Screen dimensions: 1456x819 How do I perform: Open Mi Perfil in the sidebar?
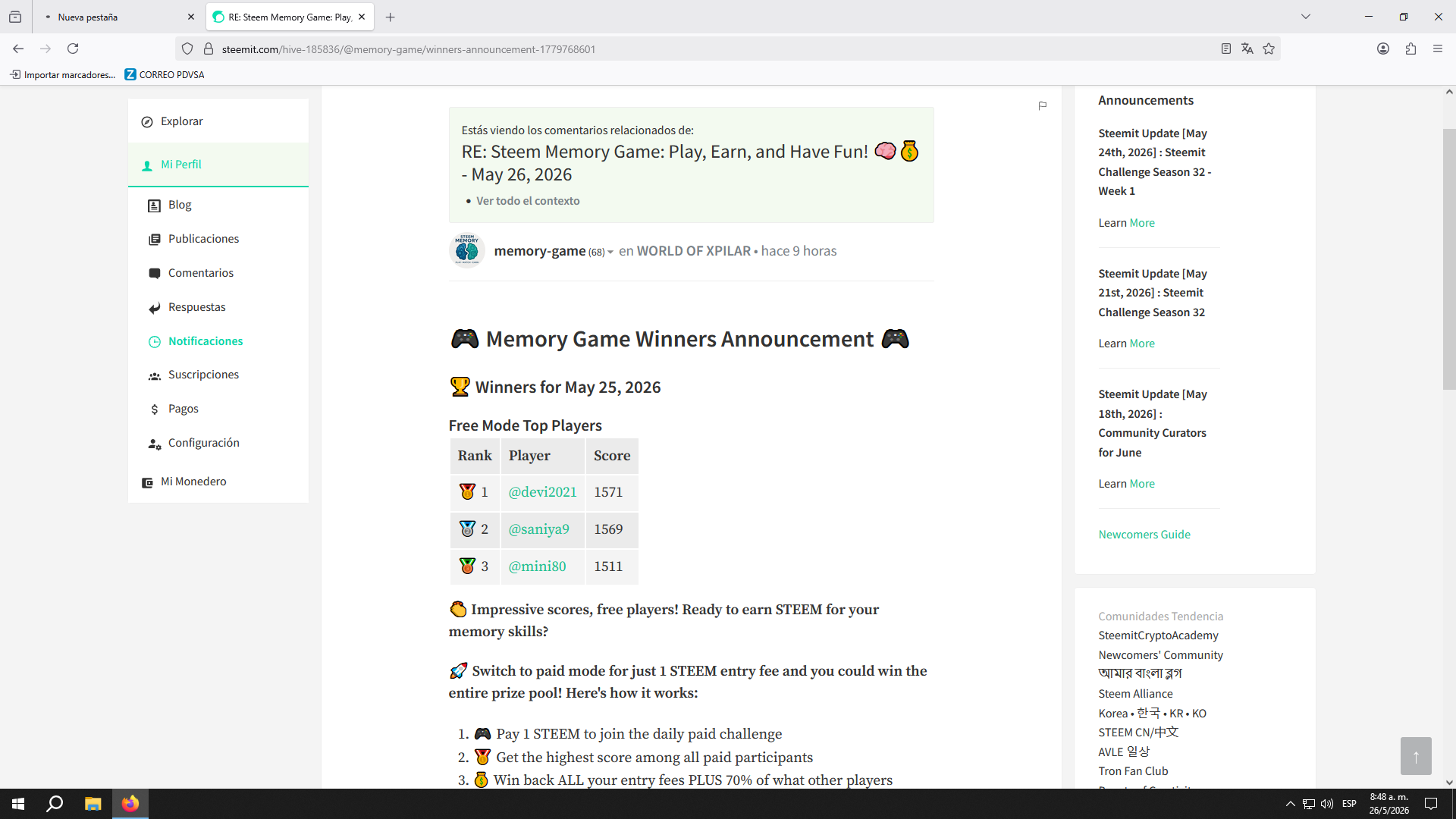[x=218, y=165]
